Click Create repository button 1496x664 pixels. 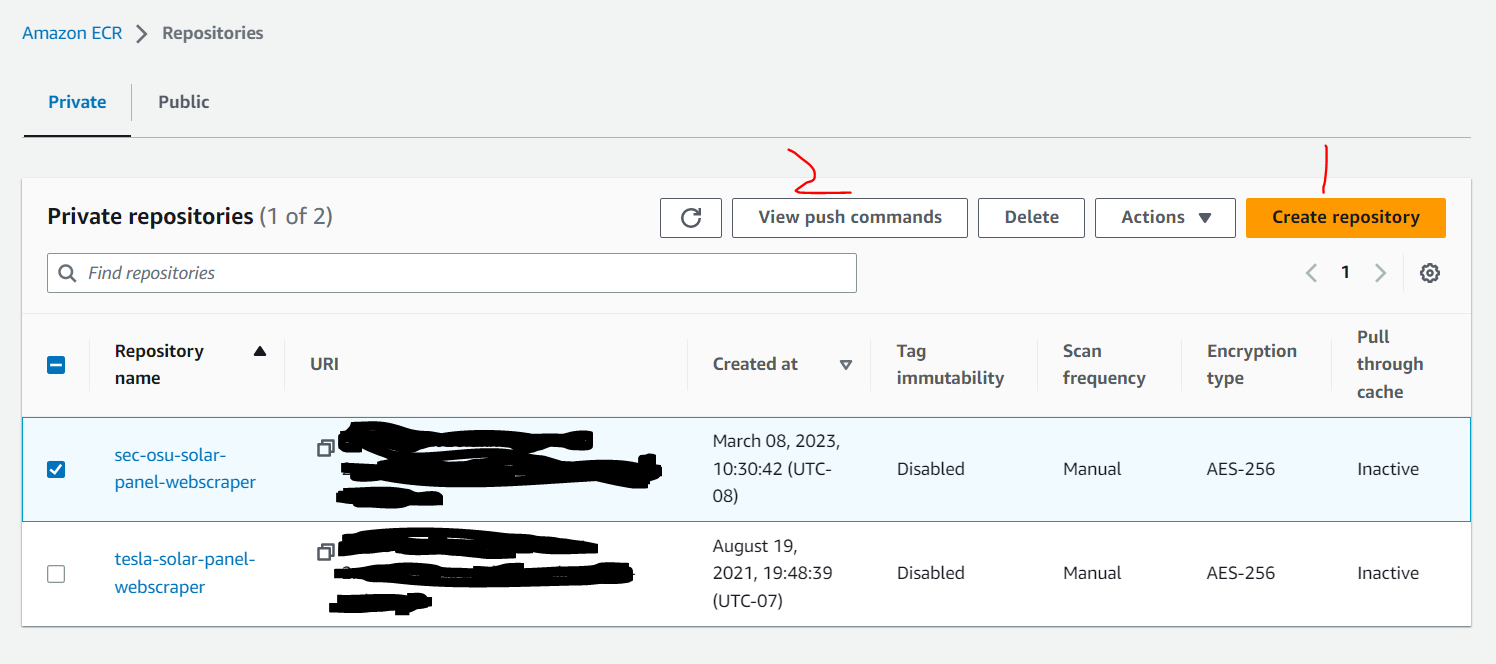click(1346, 218)
